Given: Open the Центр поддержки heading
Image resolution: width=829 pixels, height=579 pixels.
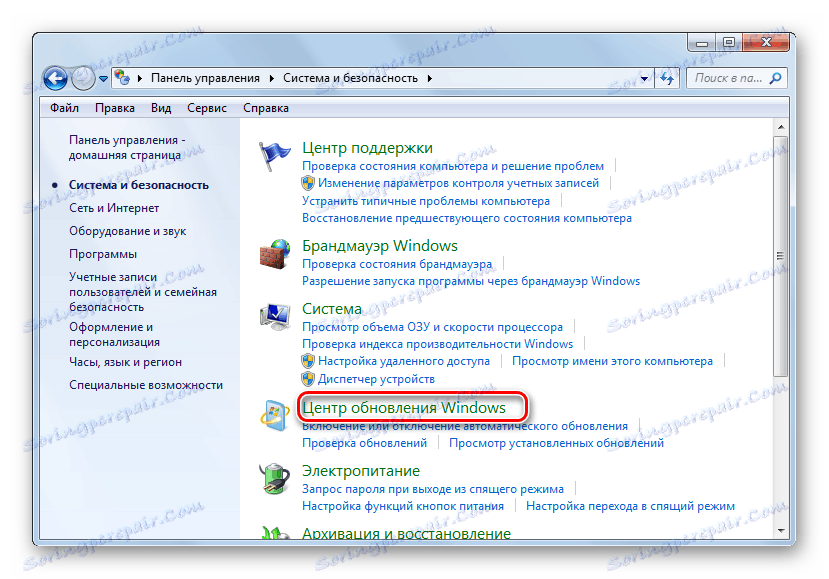Looking at the screenshot, I should (367, 148).
